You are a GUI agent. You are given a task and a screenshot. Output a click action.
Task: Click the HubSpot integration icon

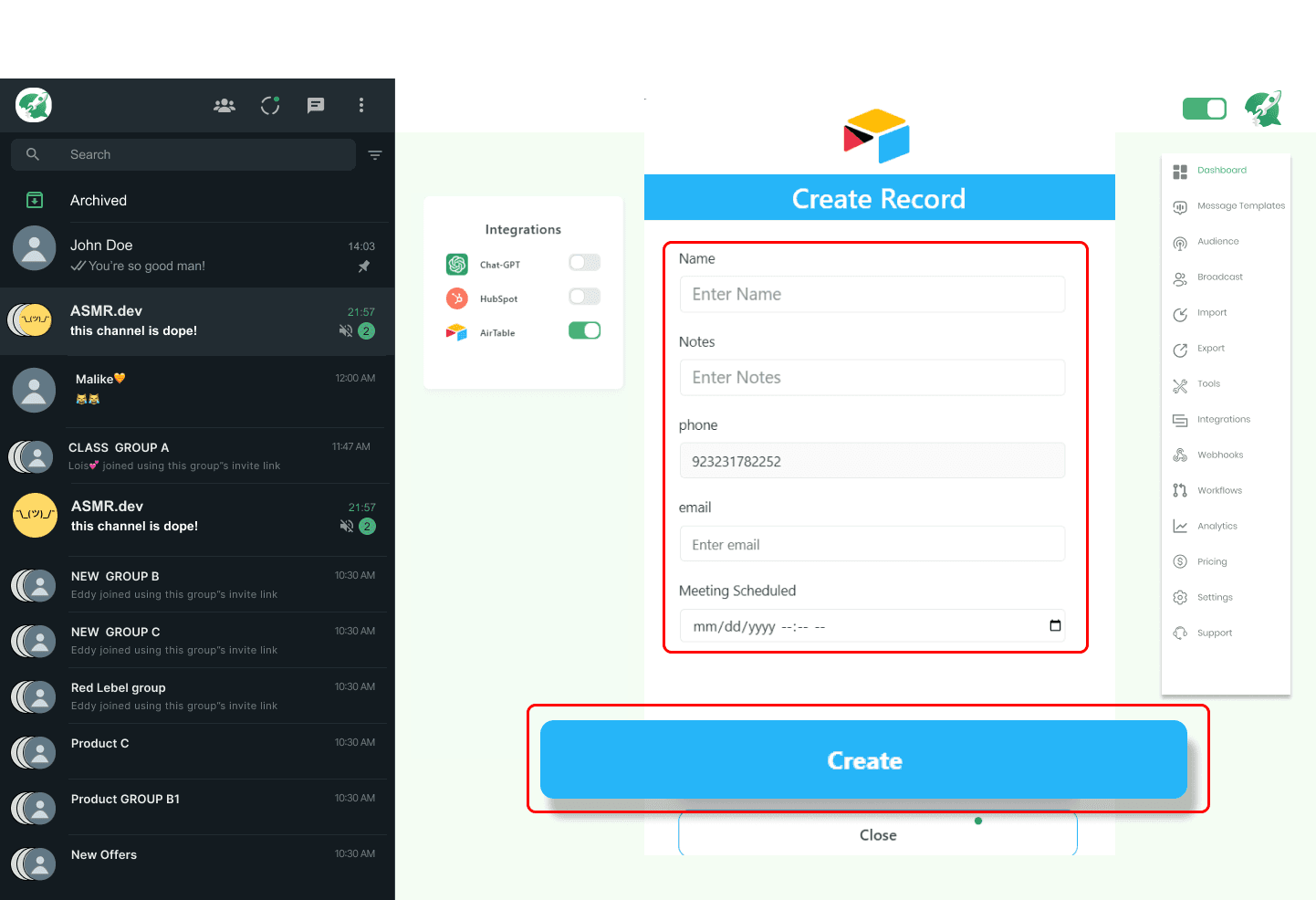pyautogui.click(x=457, y=298)
